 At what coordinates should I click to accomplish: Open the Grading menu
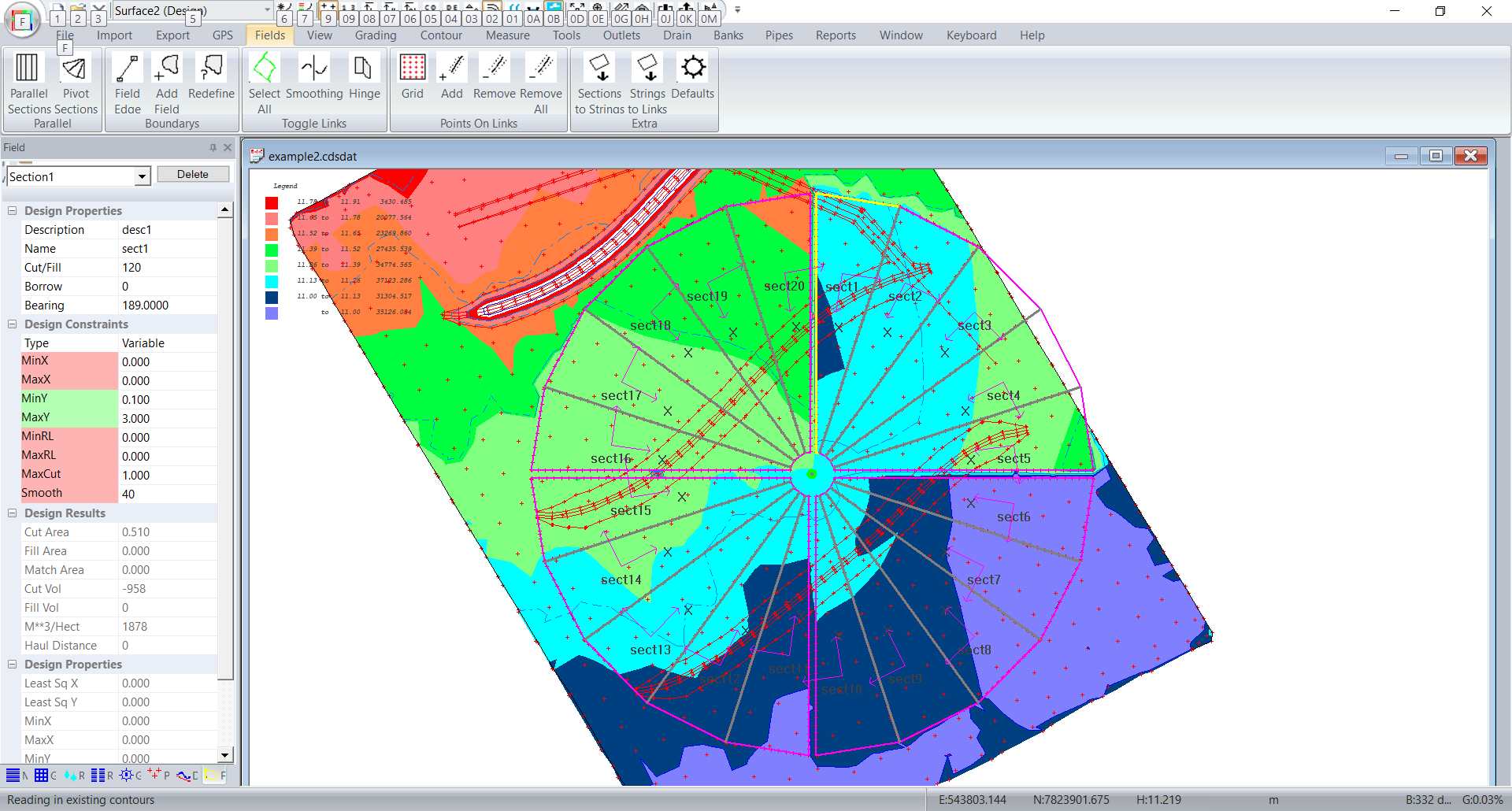click(x=376, y=35)
